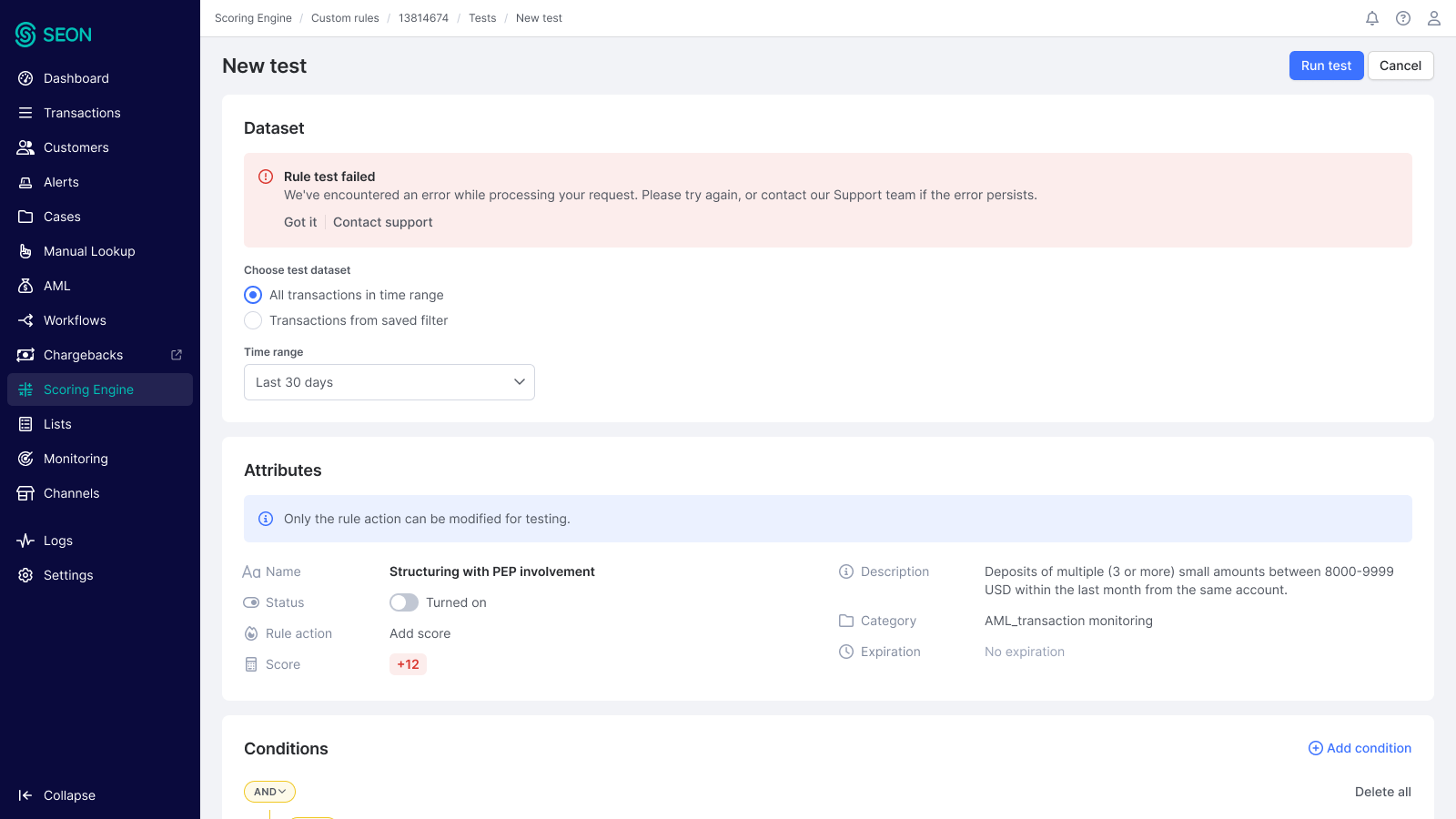Toggle the rule Status switch
The image size is (1456, 819).
[x=404, y=602]
